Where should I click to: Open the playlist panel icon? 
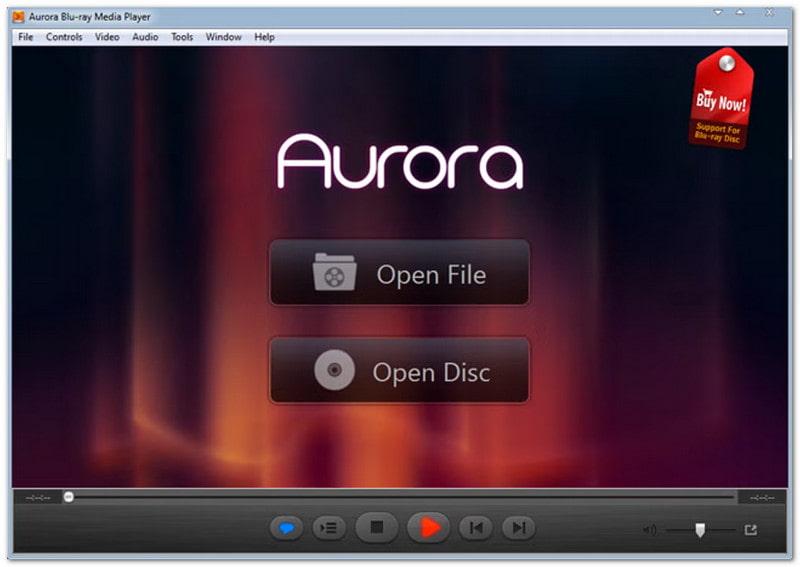(327, 527)
